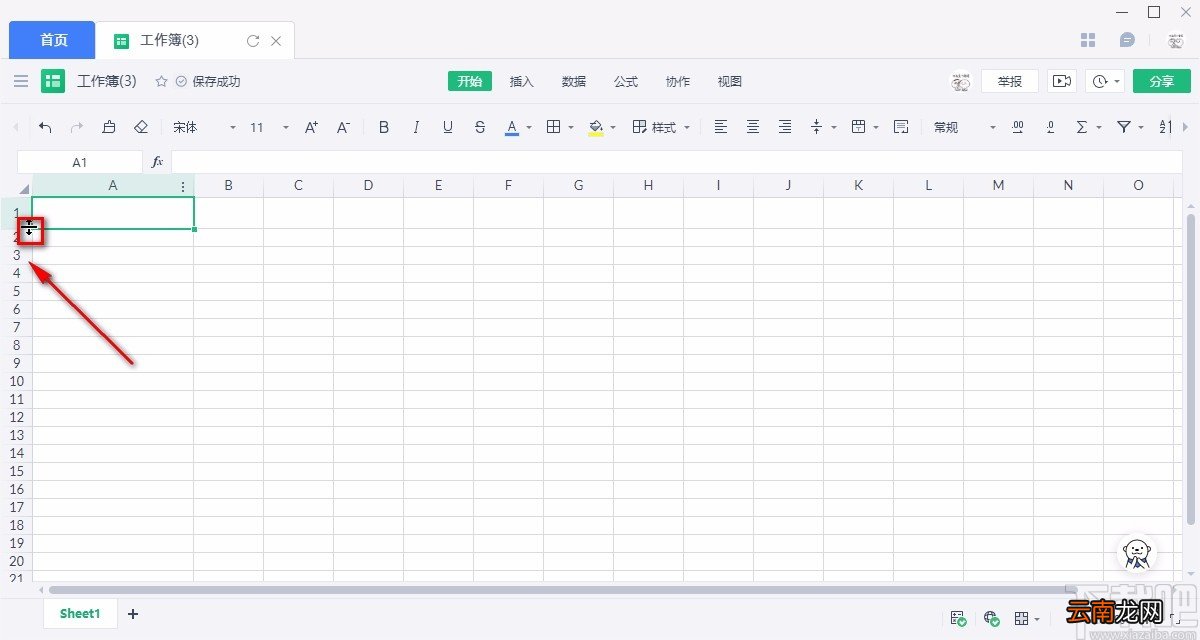Click the eraser clear-format icon
The width and height of the screenshot is (1200, 640).
[141, 127]
